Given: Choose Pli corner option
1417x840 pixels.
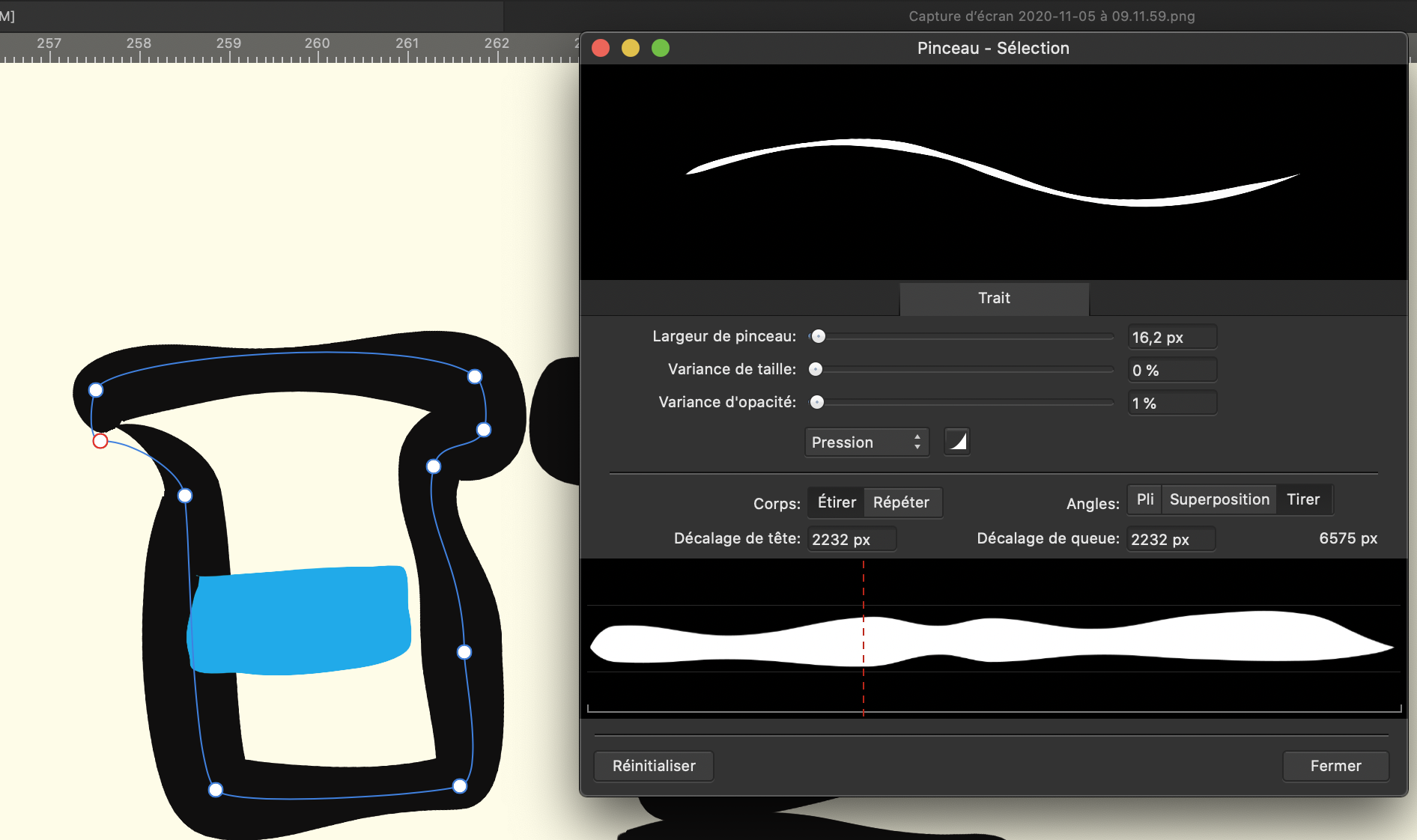Looking at the screenshot, I should pos(1145,499).
